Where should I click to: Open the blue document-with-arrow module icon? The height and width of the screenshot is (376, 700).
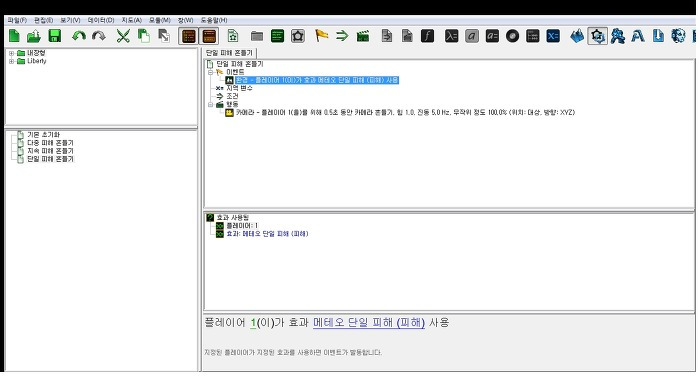click(x=658, y=36)
